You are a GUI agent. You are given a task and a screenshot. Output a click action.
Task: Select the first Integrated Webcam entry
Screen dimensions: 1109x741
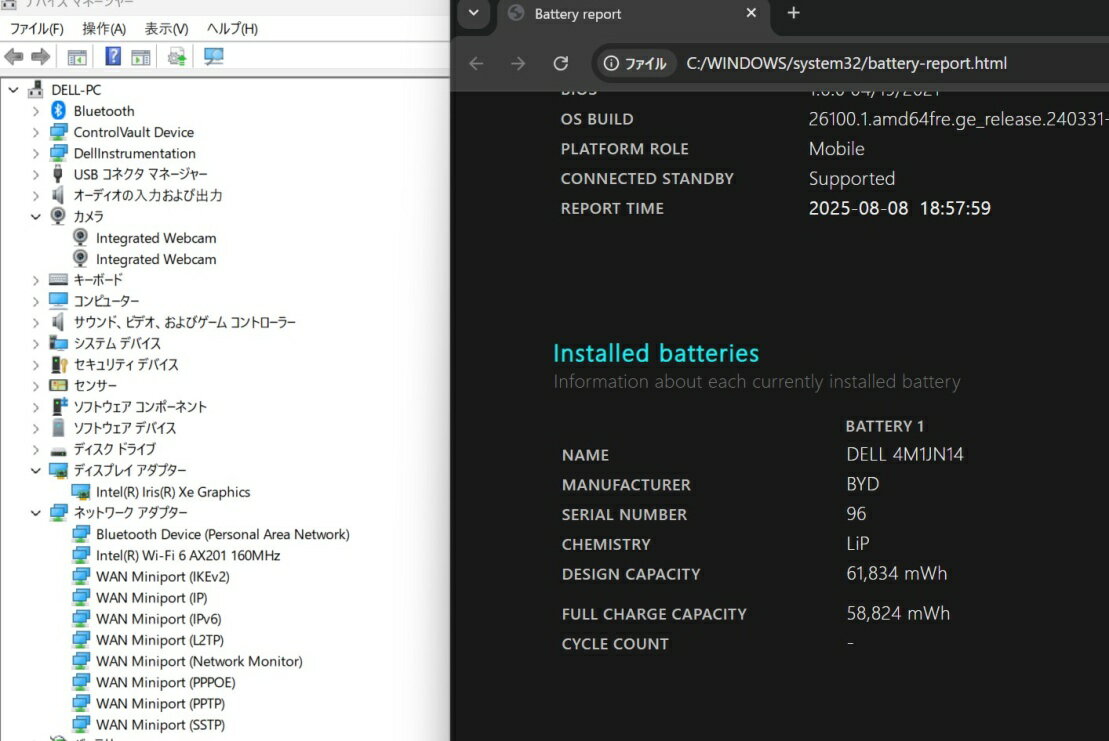click(155, 238)
